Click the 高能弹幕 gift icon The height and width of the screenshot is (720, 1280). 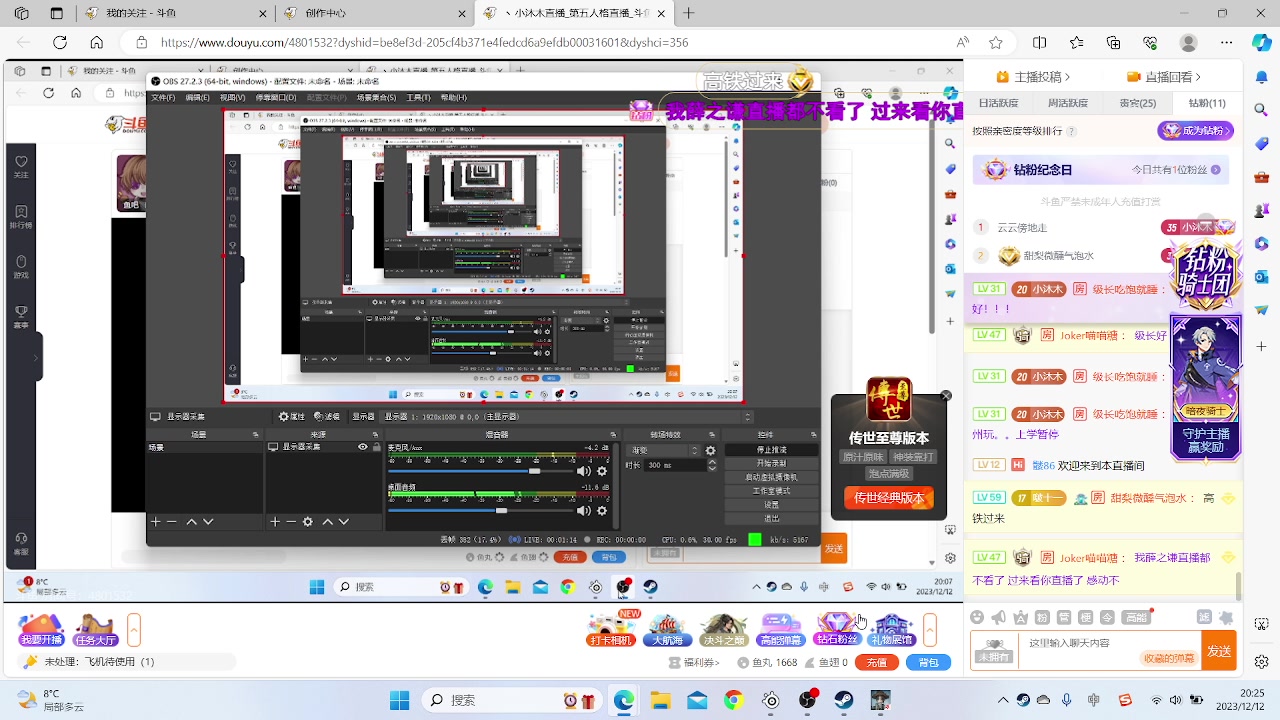click(780, 630)
